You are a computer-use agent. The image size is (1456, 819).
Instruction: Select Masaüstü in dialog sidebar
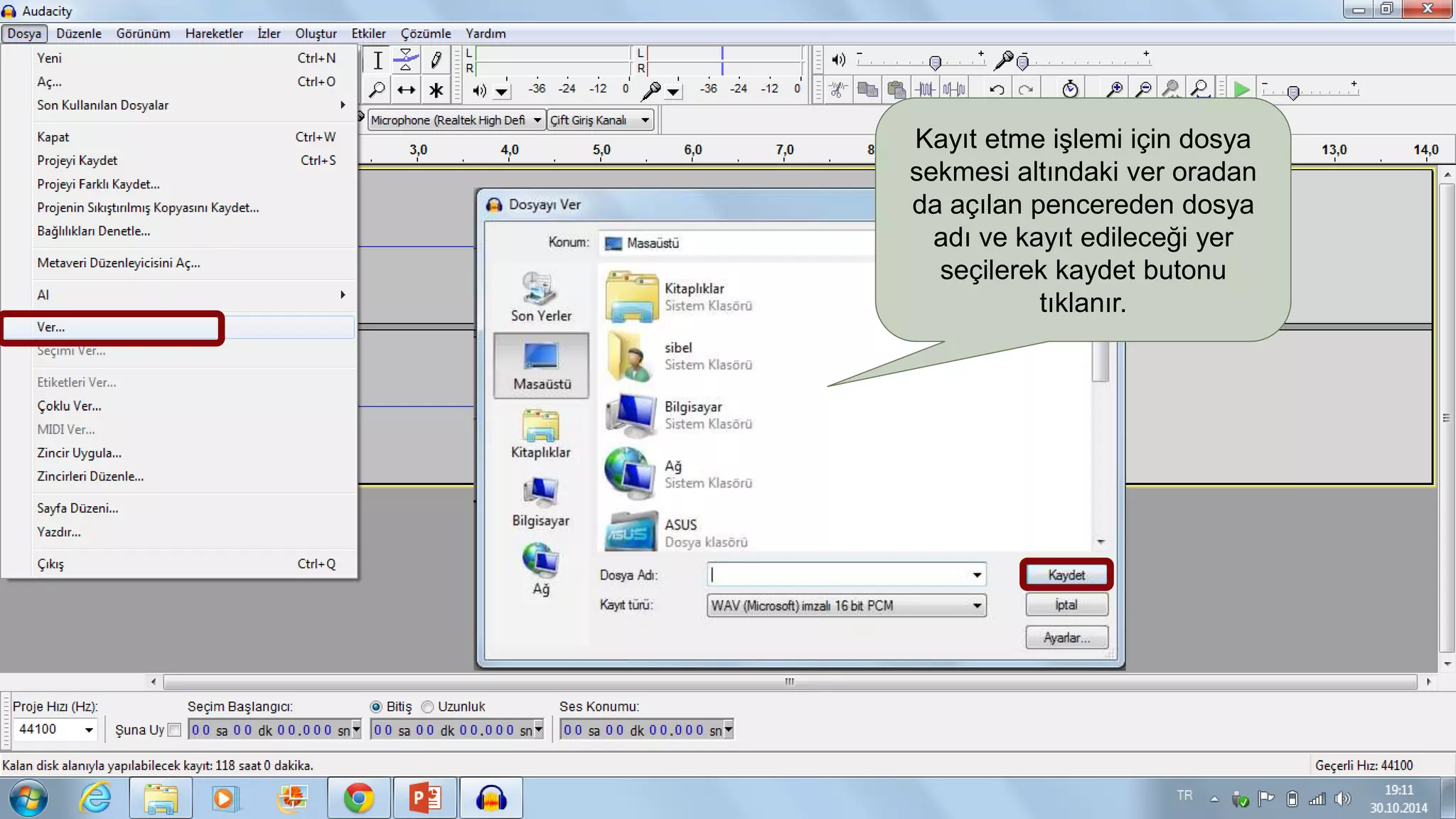[541, 365]
